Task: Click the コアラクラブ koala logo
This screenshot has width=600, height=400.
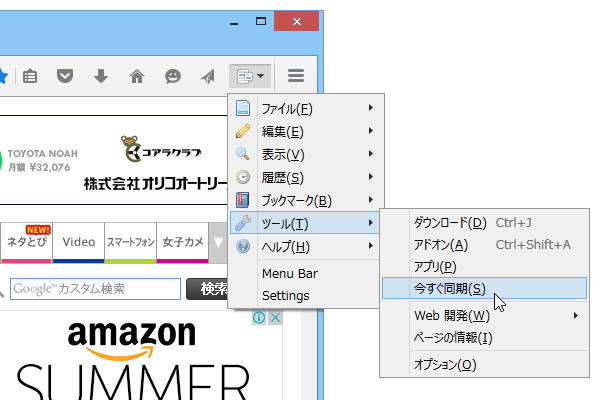Action: pos(161,149)
